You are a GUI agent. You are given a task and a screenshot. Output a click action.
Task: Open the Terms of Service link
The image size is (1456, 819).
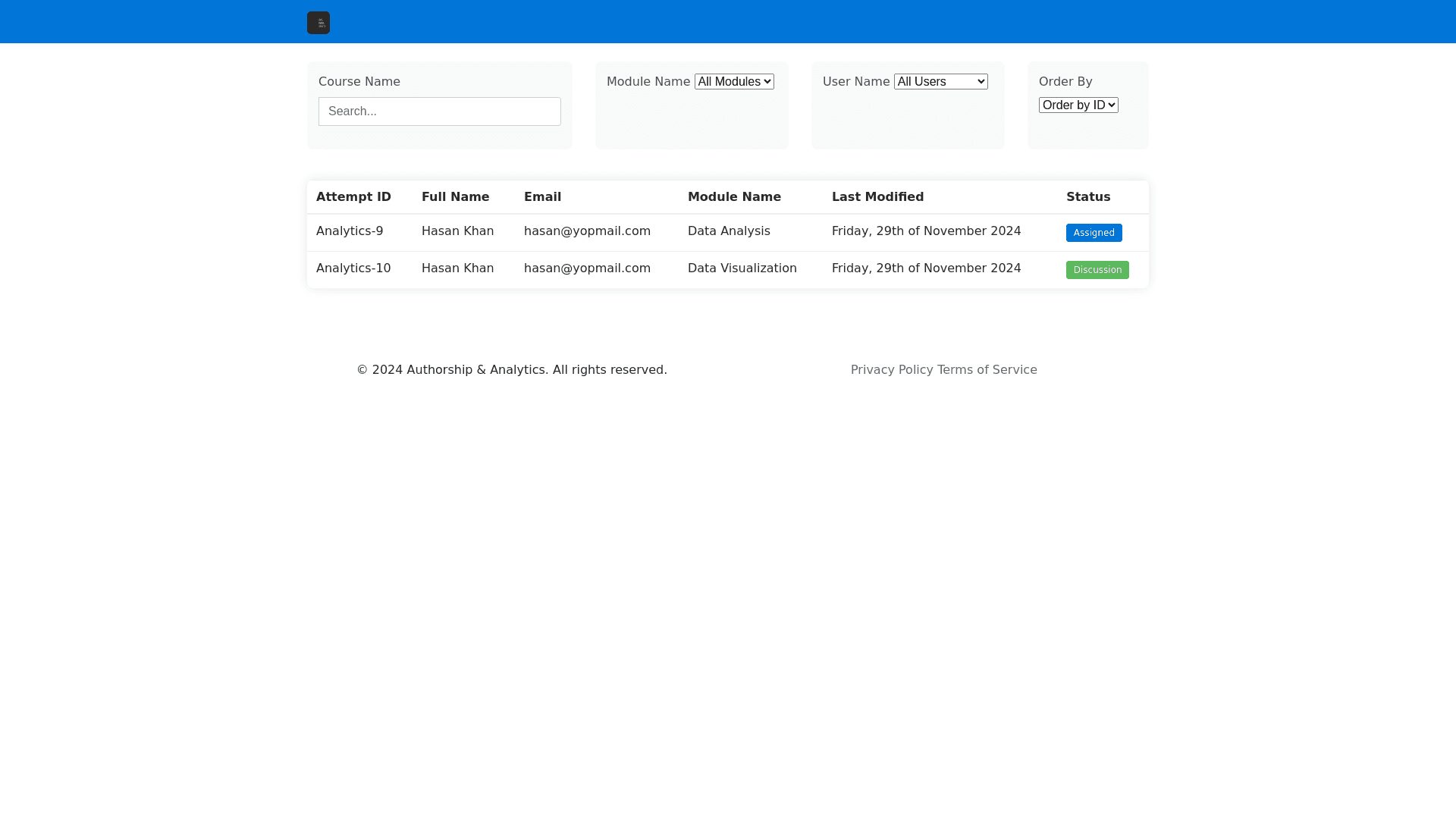point(987,370)
